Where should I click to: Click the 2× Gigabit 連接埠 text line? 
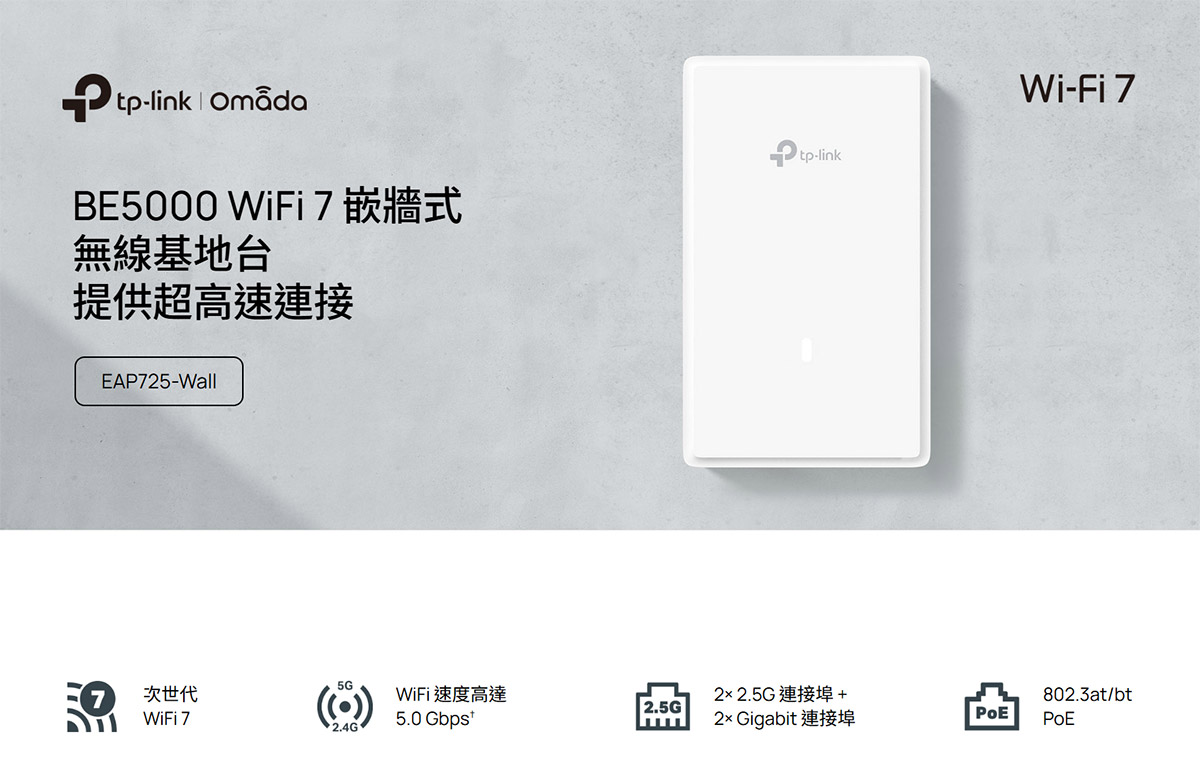785,718
